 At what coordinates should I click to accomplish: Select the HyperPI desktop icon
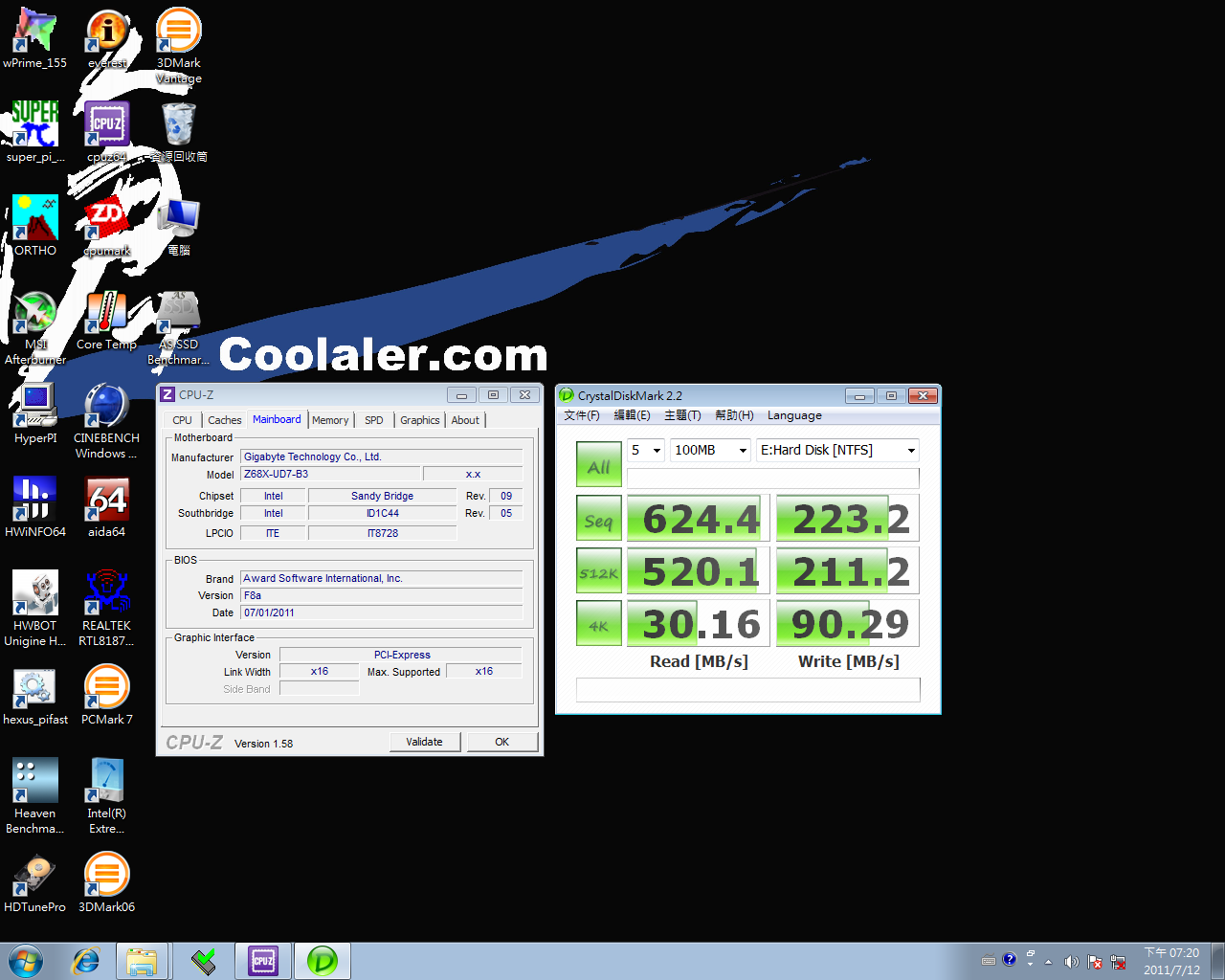pos(35,414)
